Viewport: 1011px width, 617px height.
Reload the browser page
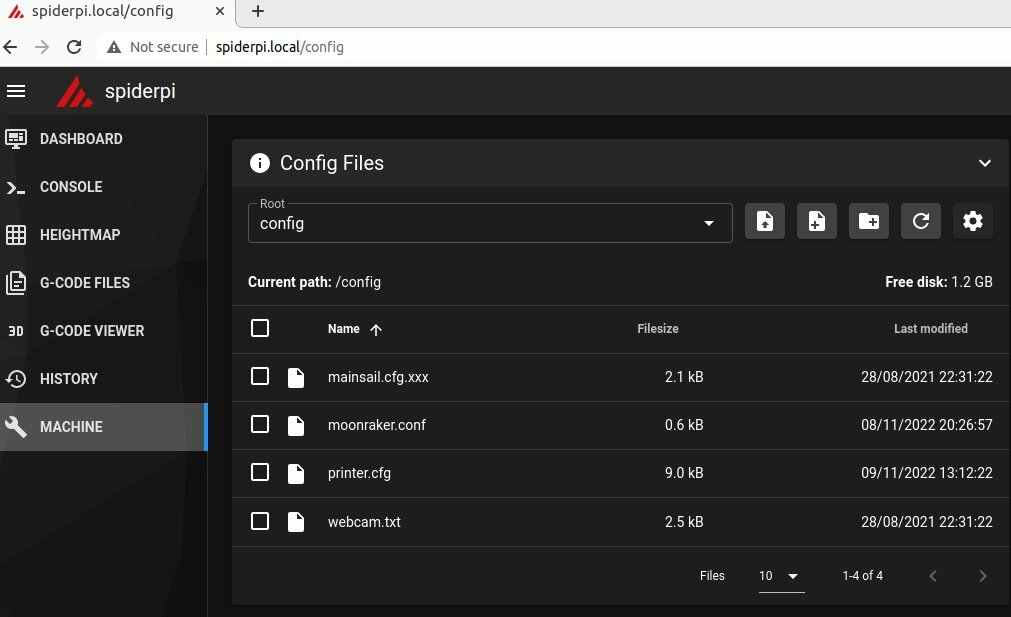(x=74, y=47)
